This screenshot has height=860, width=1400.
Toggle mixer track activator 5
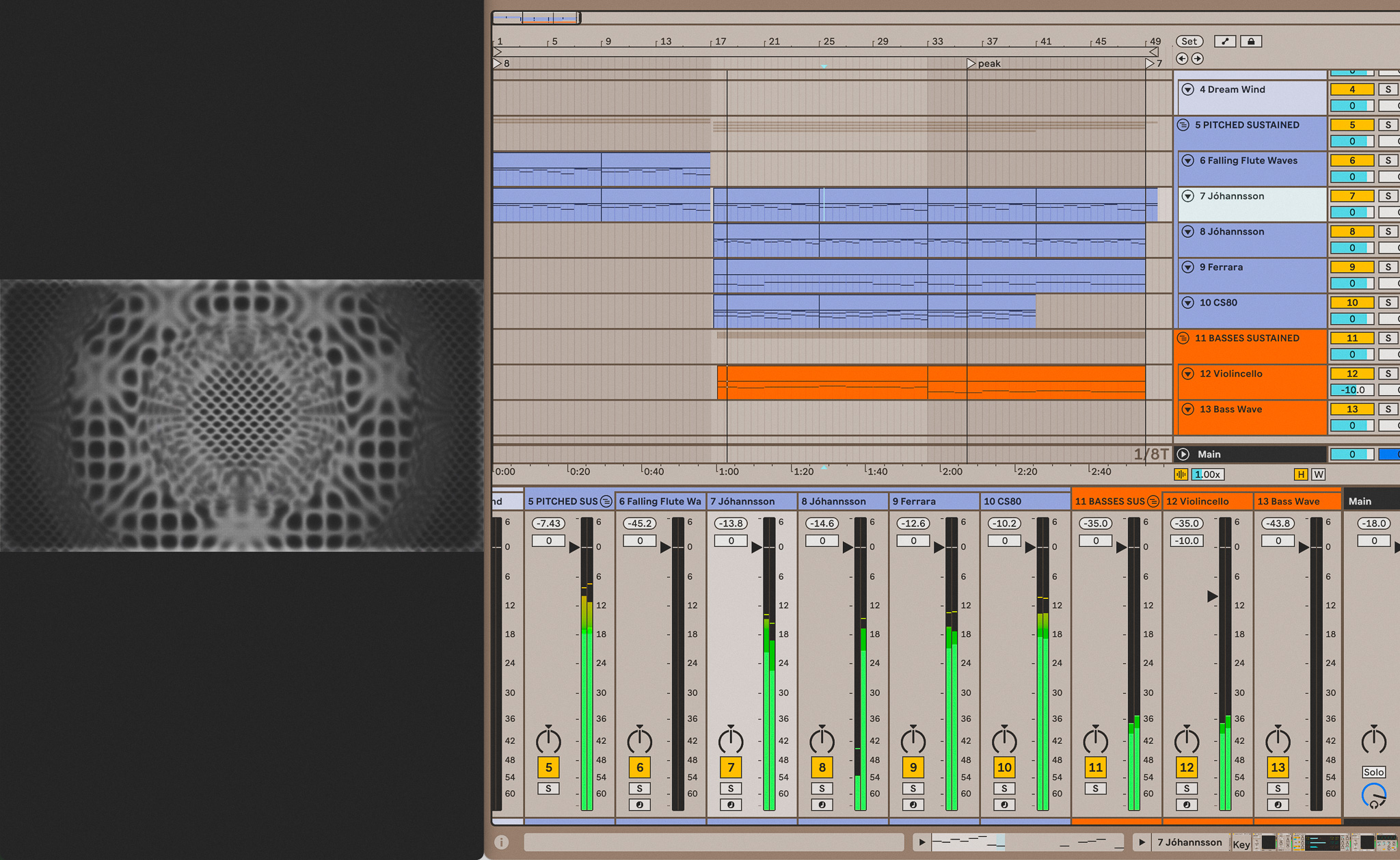(548, 767)
